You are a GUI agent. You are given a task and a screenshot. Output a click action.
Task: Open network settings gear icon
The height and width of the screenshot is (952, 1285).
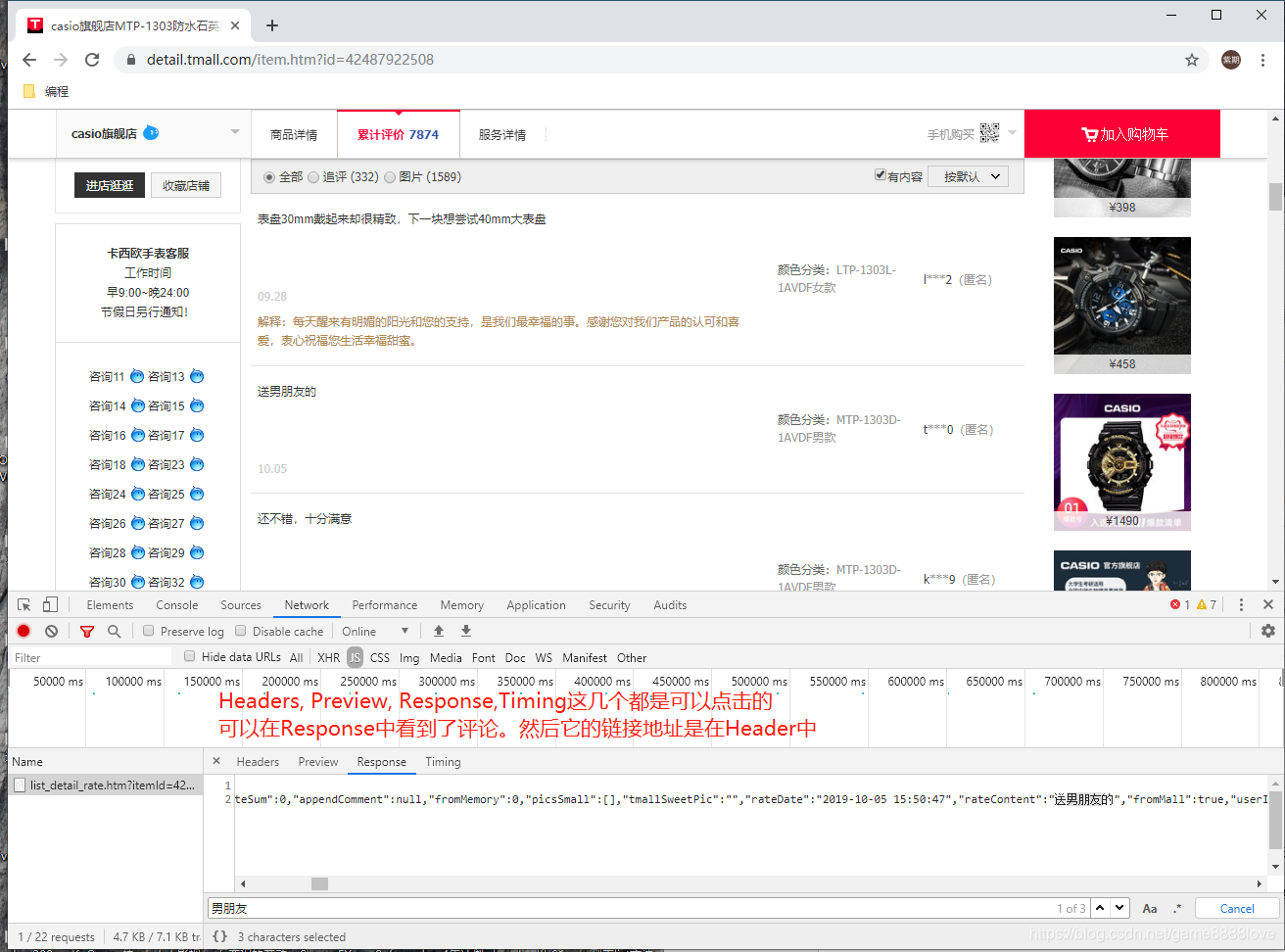click(x=1268, y=631)
